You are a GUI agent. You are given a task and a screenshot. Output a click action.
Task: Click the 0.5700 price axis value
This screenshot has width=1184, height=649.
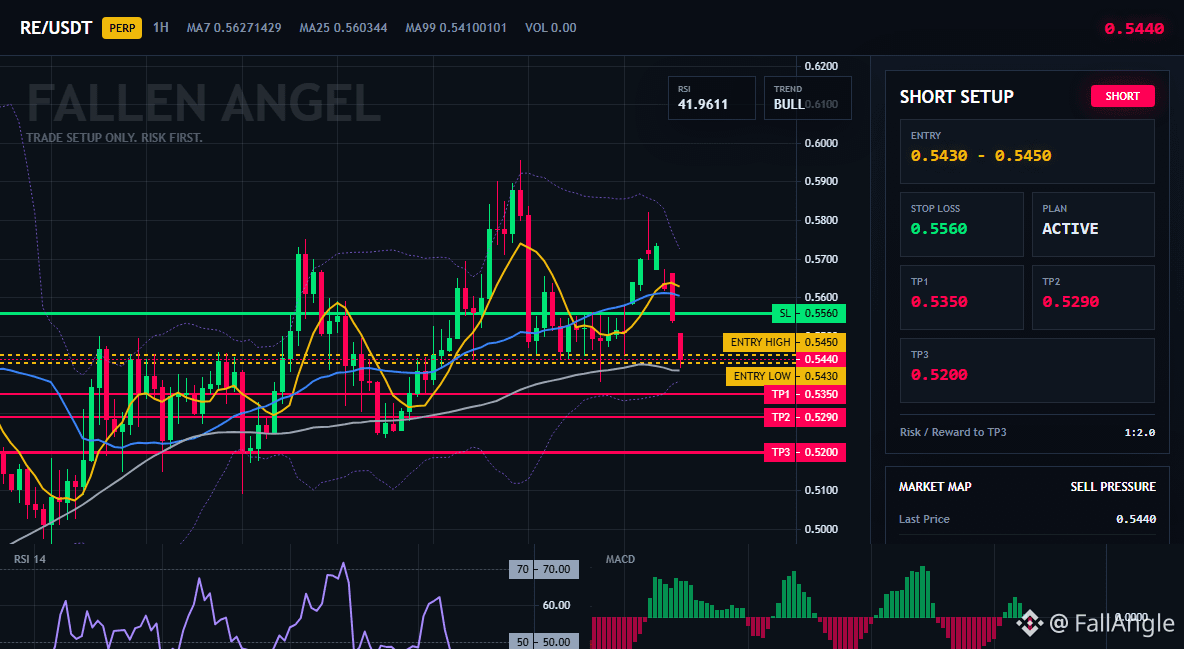pyautogui.click(x=821, y=259)
